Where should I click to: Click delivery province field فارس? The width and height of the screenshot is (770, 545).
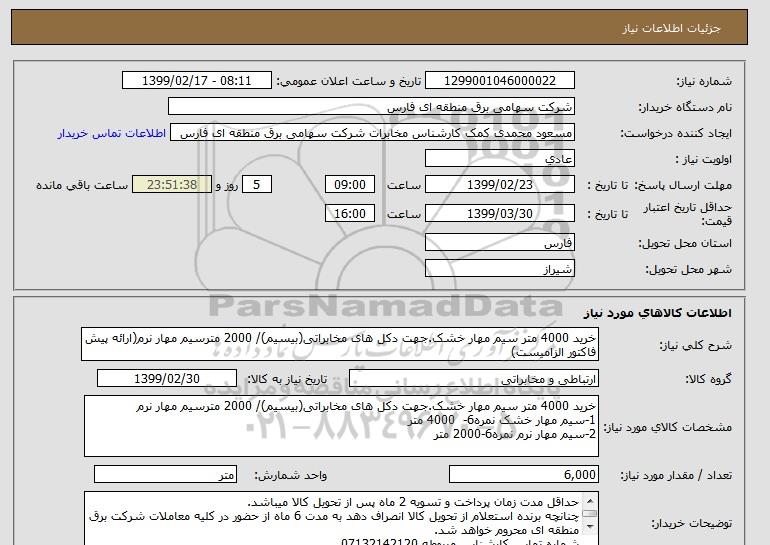[499, 243]
